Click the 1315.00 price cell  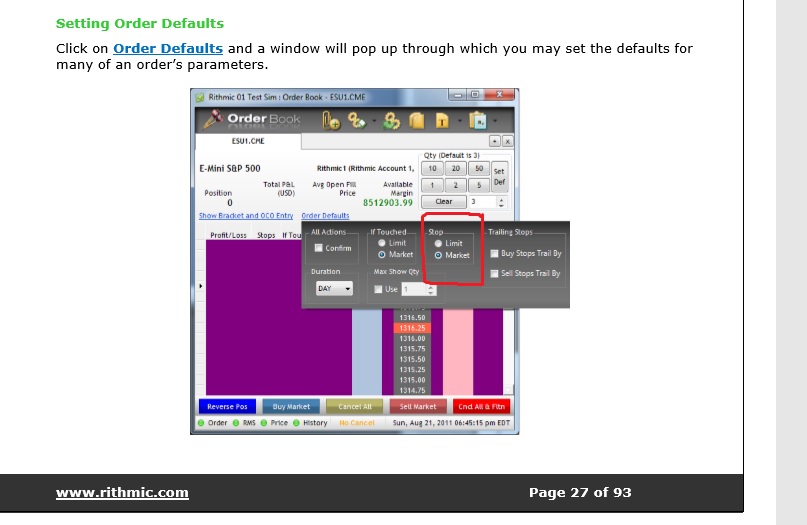click(x=412, y=380)
